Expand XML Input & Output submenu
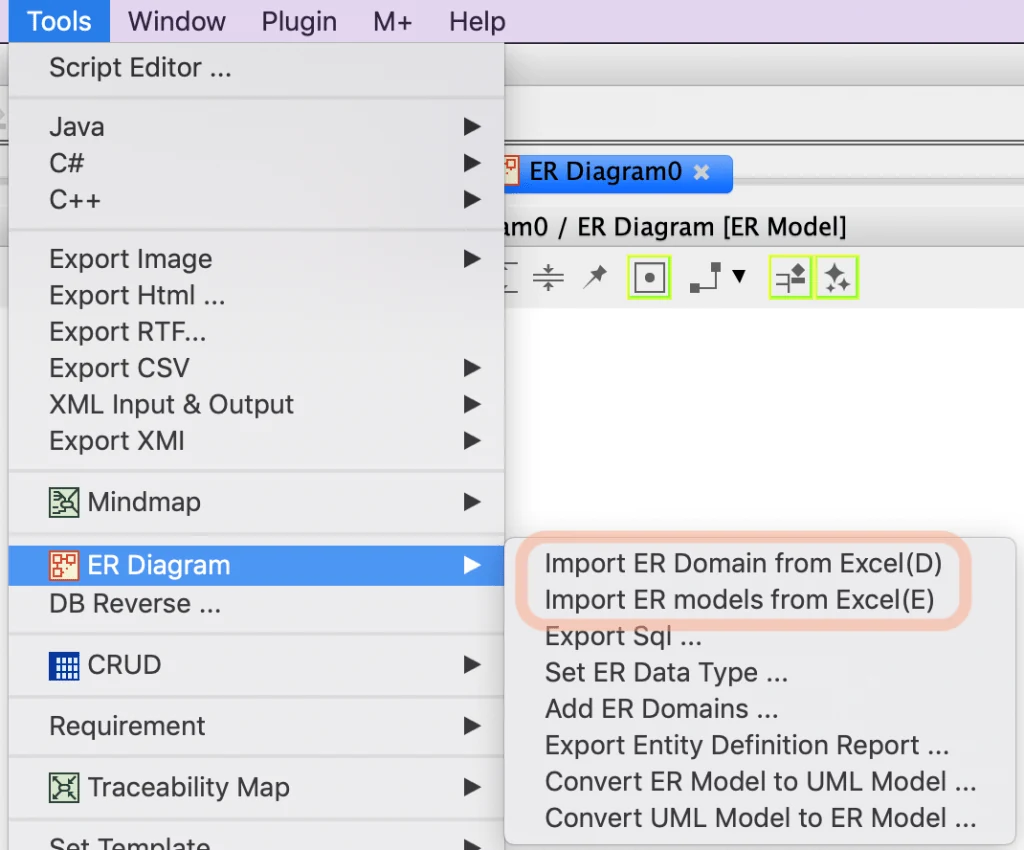The height and width of the screenshot is (850, 1024). [x=256, y=405]
